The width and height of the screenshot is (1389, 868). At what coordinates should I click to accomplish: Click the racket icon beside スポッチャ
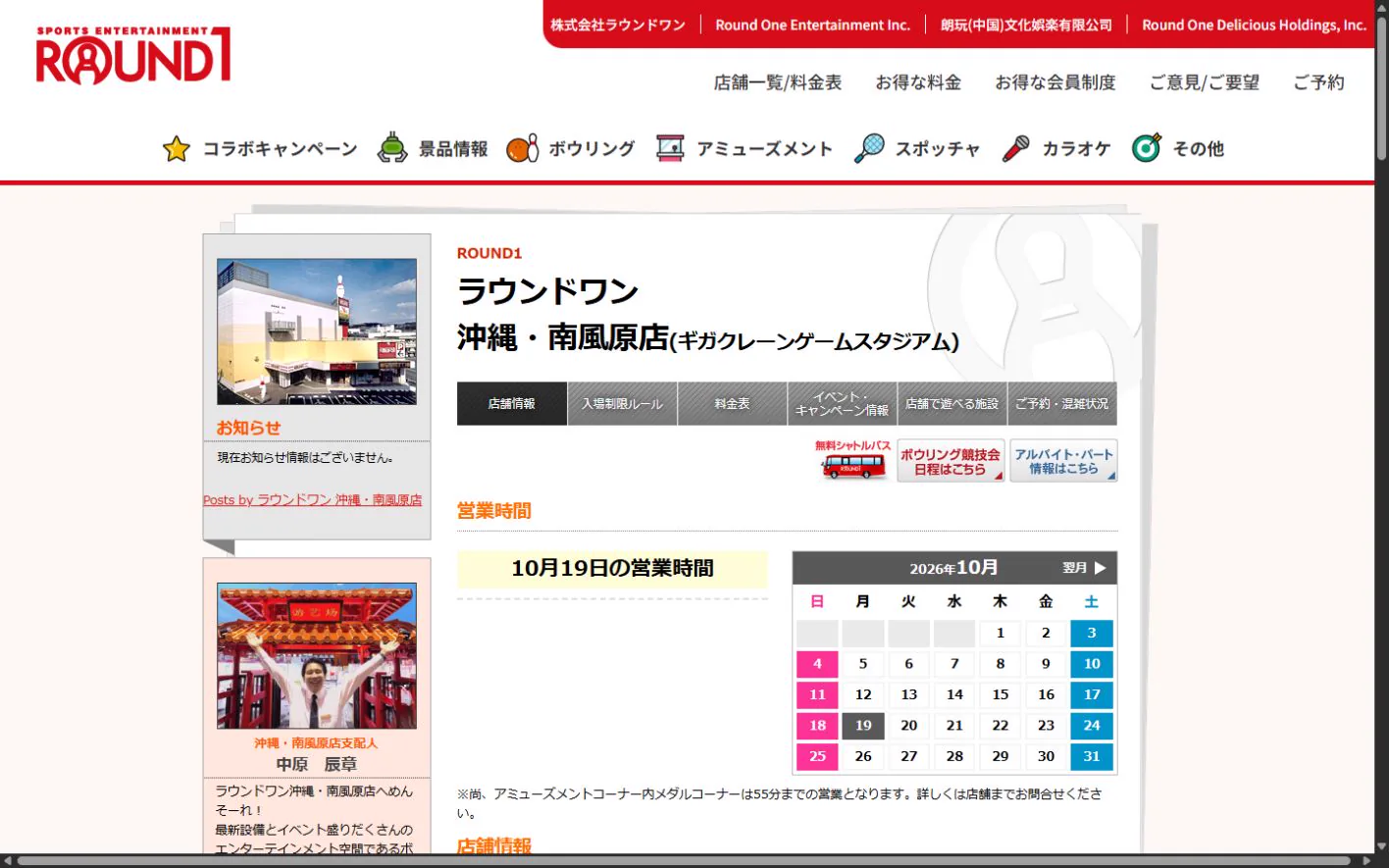click(x=869, y=148)
